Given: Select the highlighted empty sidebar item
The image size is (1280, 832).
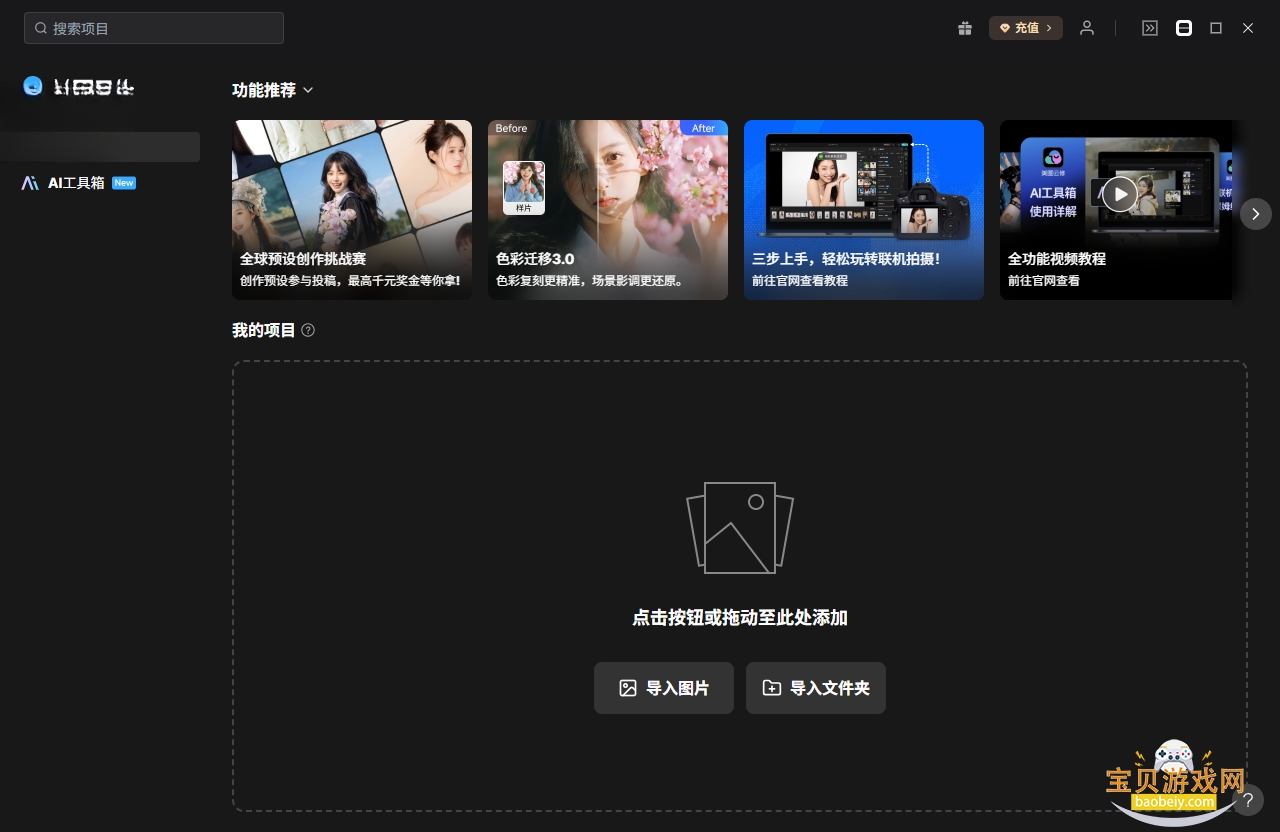Looking at the screenshot, I should (100, 147).
